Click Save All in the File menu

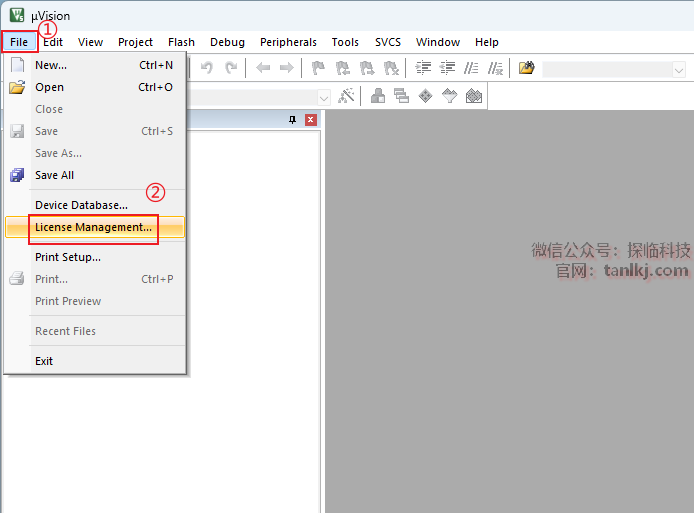(54, 175)
